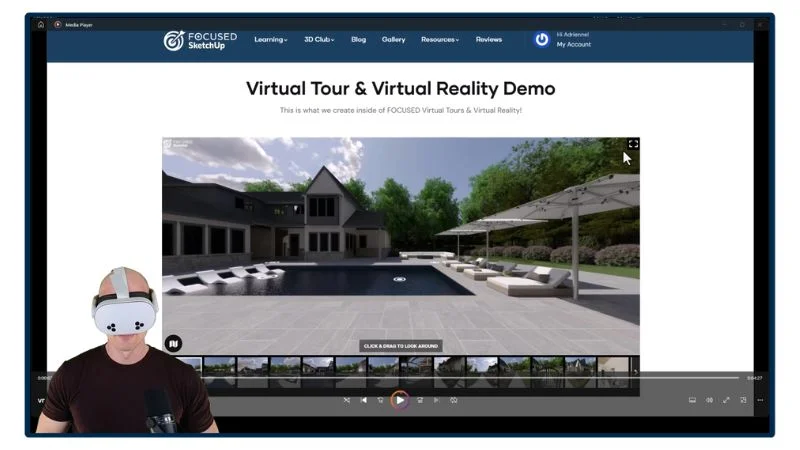Open the Blog page
This screenshot has width=800, height=450.
(x=358, y=40)
